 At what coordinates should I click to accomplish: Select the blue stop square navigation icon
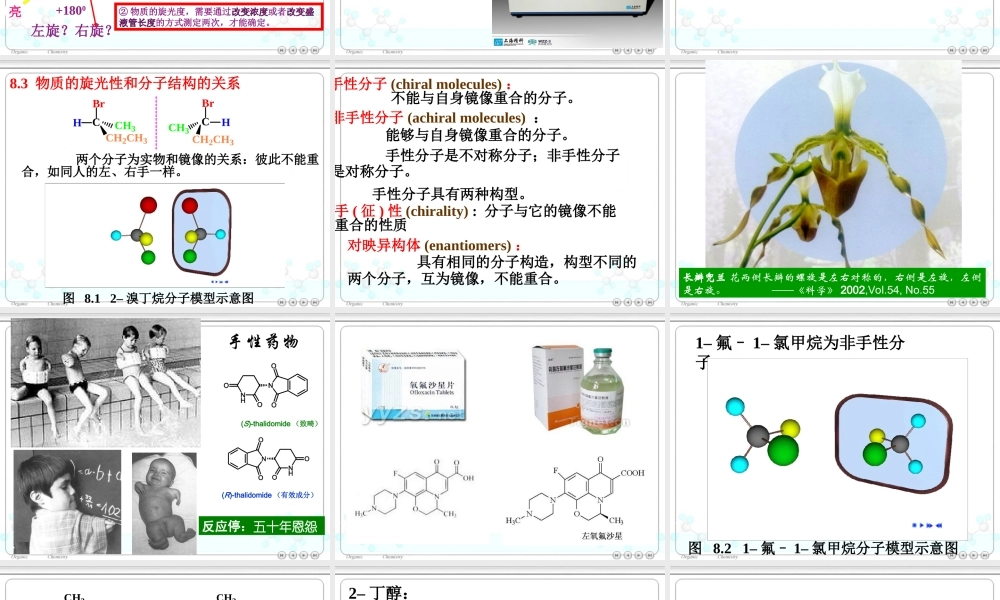click(x=914, y=525)
